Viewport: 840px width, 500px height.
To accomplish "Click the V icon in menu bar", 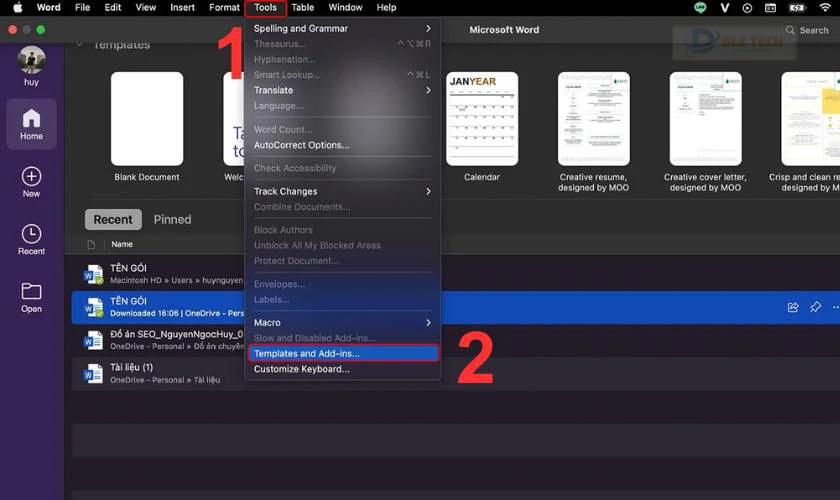I will click(x=724, y=8).
